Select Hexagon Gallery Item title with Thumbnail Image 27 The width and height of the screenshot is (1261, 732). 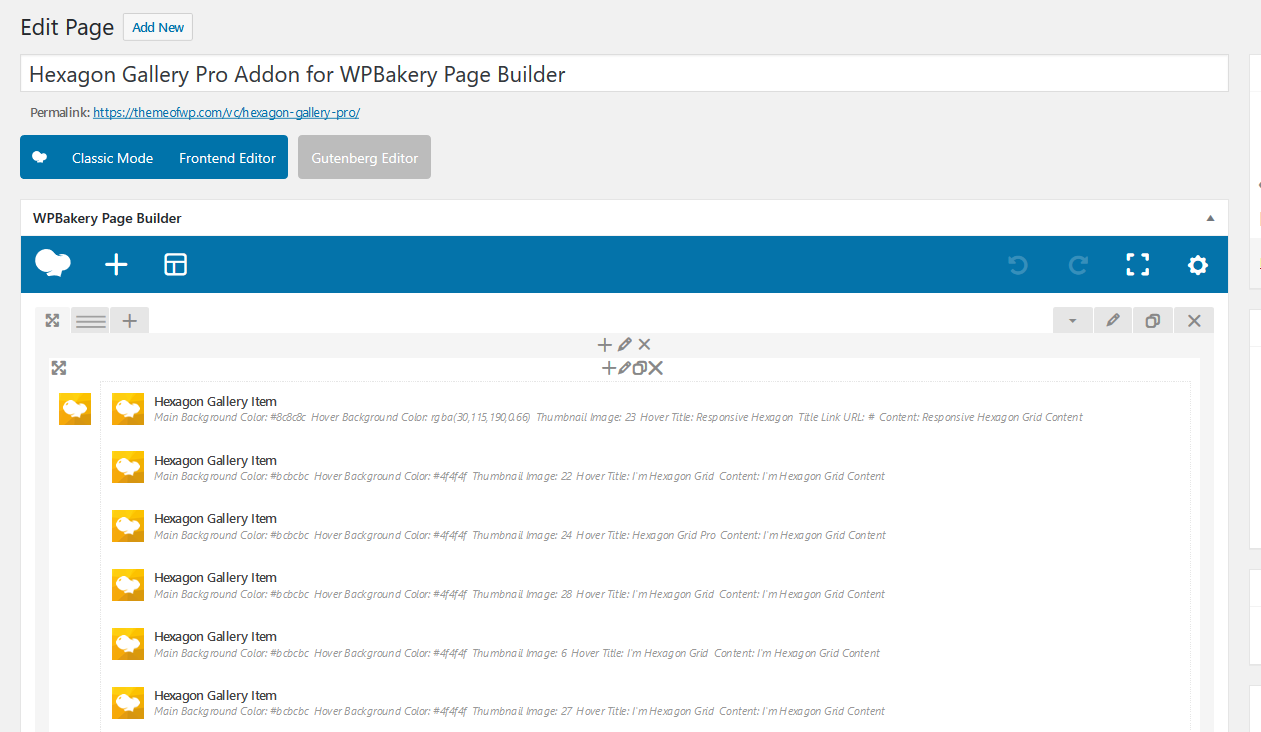pos(215,695)
